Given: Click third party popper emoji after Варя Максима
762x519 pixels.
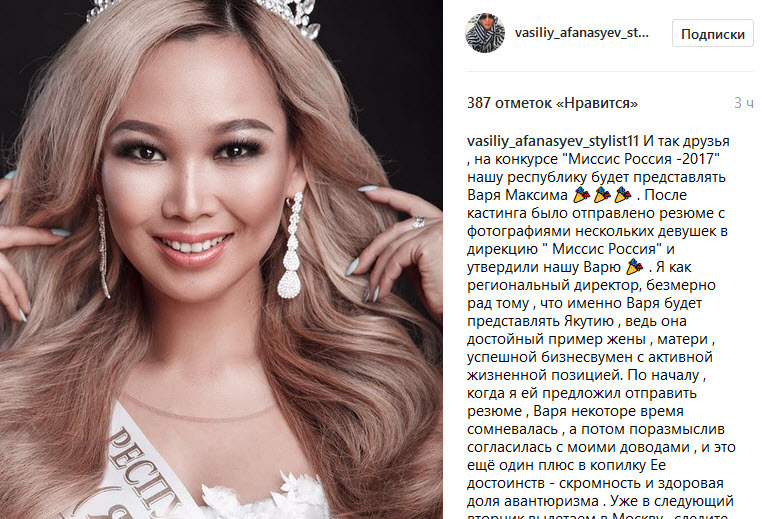Looking at the screenshot, I should click(622, 195).
